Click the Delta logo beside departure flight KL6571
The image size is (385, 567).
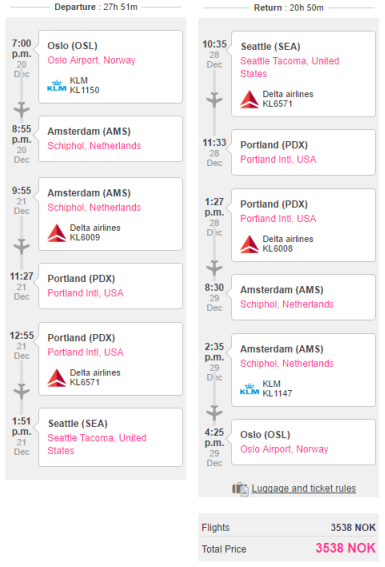click(56, 378)
